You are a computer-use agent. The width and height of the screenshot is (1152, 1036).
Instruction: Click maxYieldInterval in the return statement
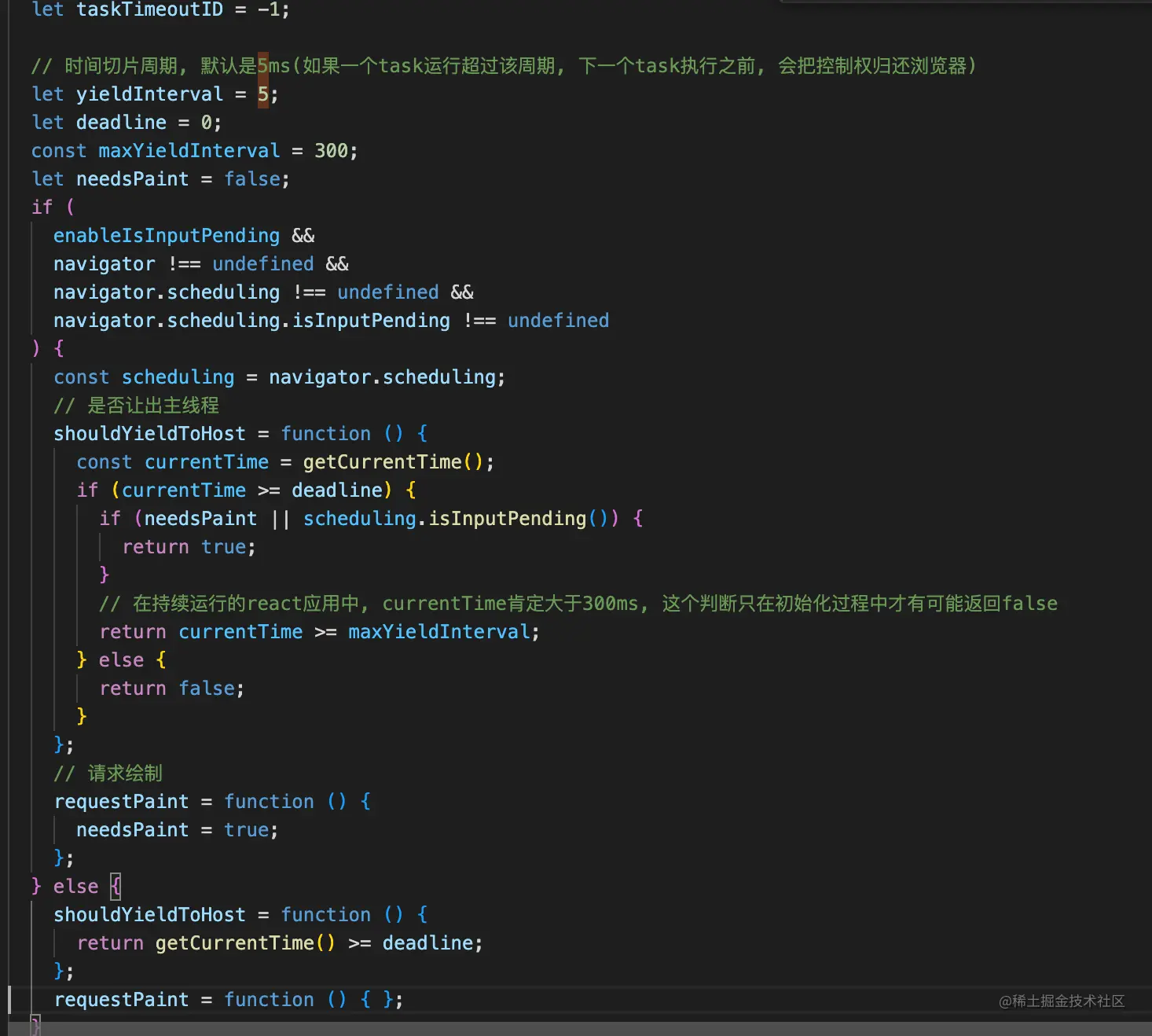pyautogui.click(x=438, y=632)
